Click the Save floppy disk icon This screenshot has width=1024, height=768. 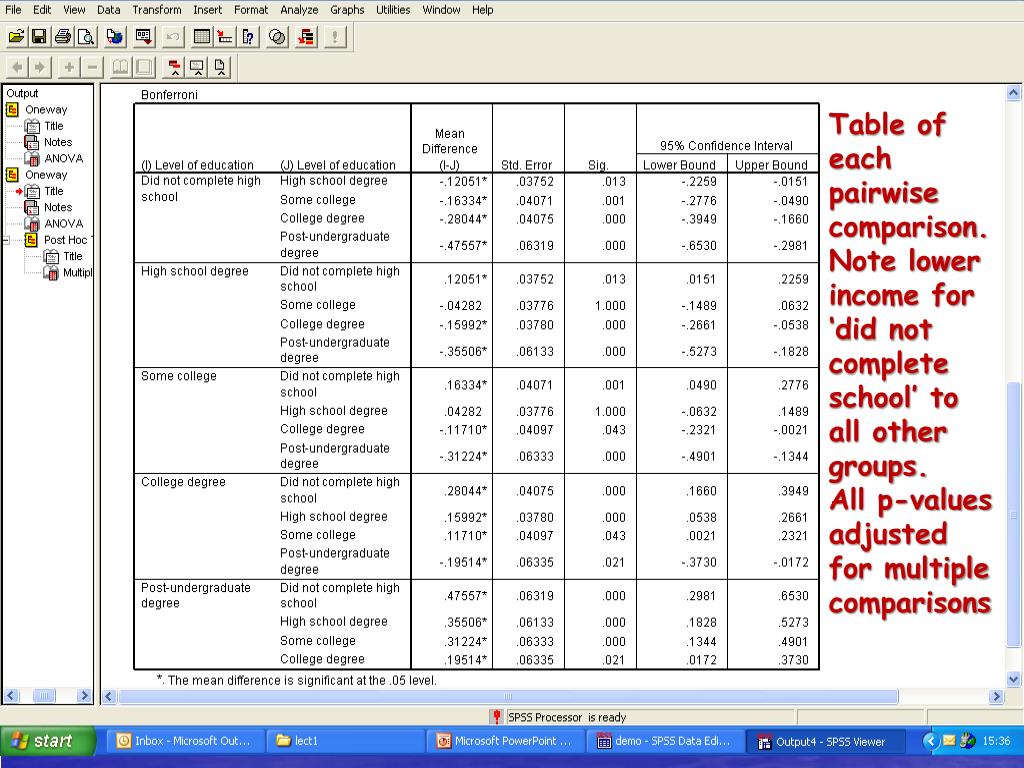(39, 37)
